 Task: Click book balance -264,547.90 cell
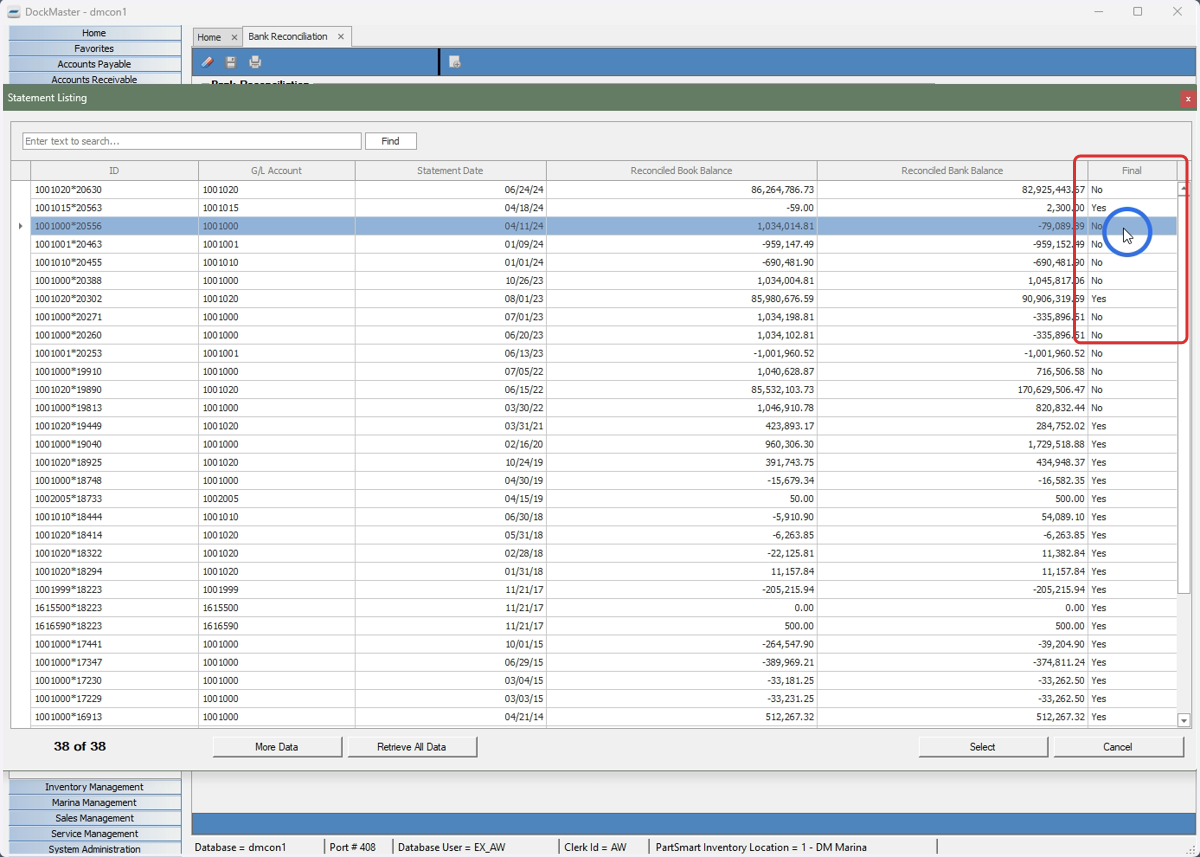tap(681, 644)
